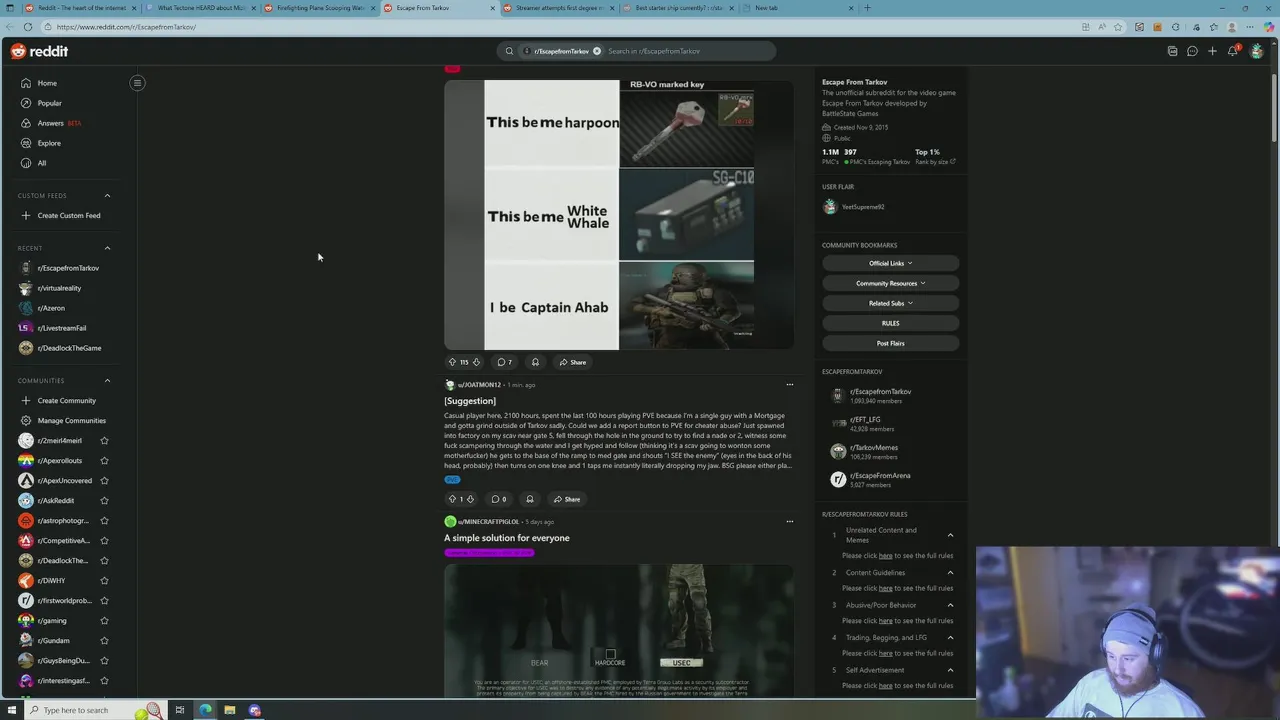The height and width of the screenshot is (720, 1280).
Task: Expand the Related Subs dropdown
Action: pos(890,303)
